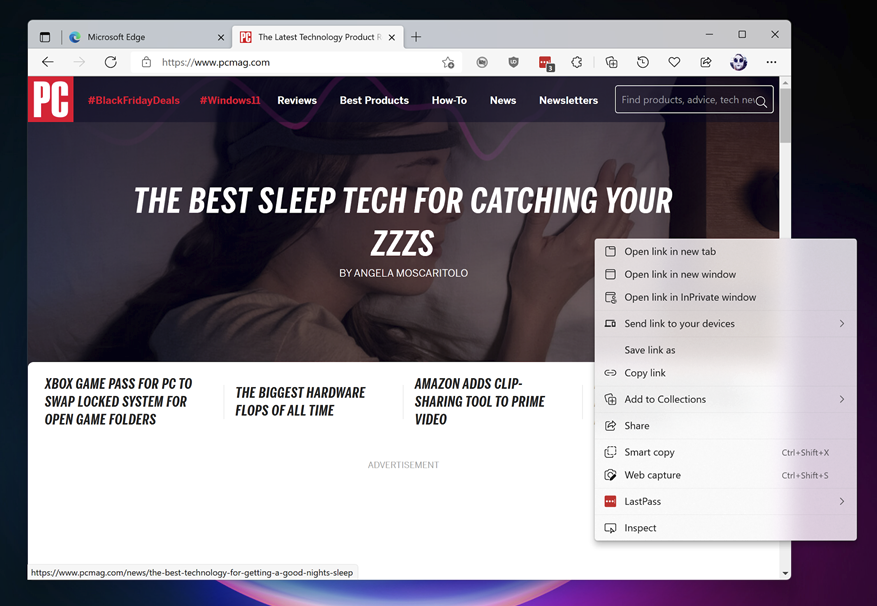Click the browser Forward arrow
The image size is (877, 606).
click(x=79, y=62)
